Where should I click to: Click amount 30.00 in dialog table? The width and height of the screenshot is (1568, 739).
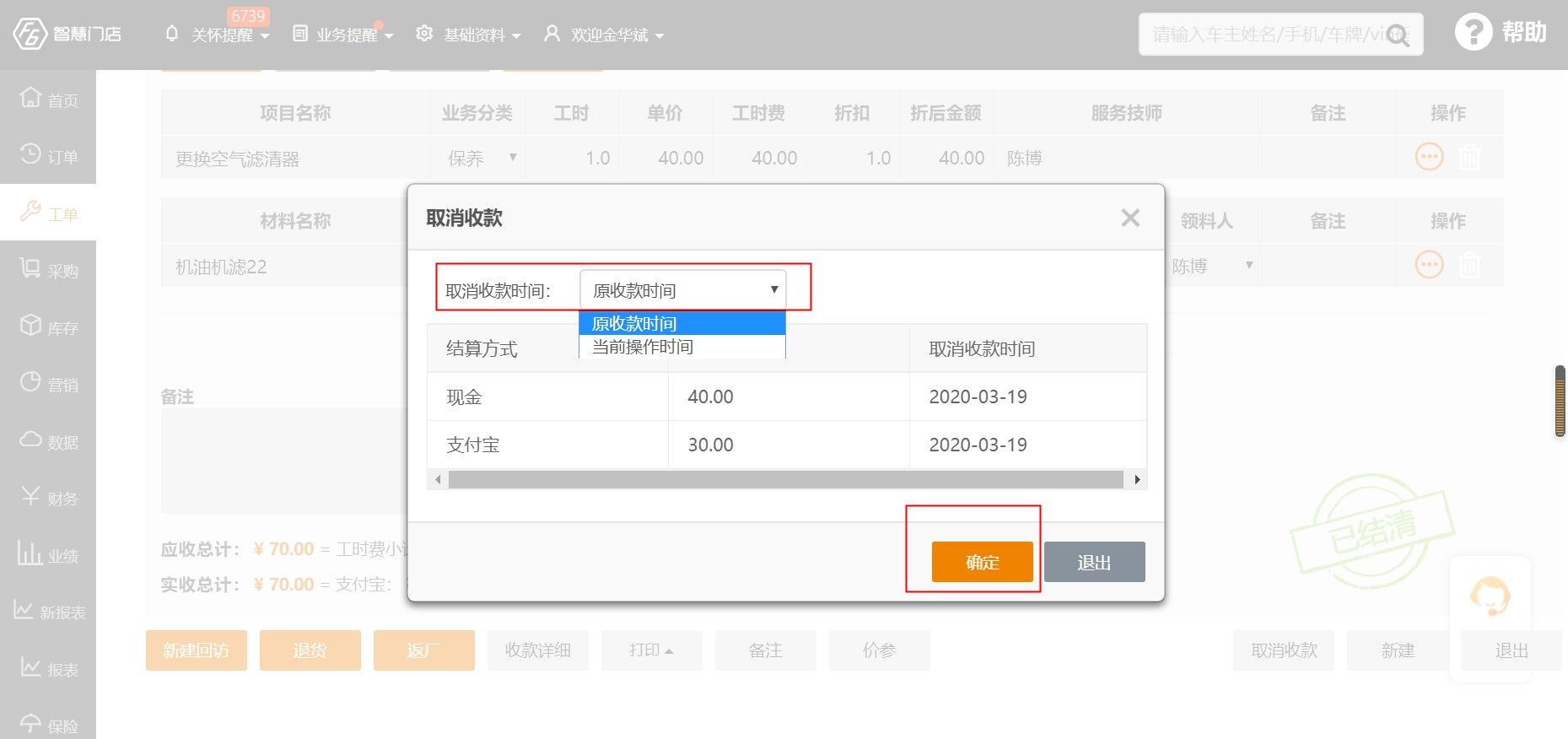coord(710,445)
